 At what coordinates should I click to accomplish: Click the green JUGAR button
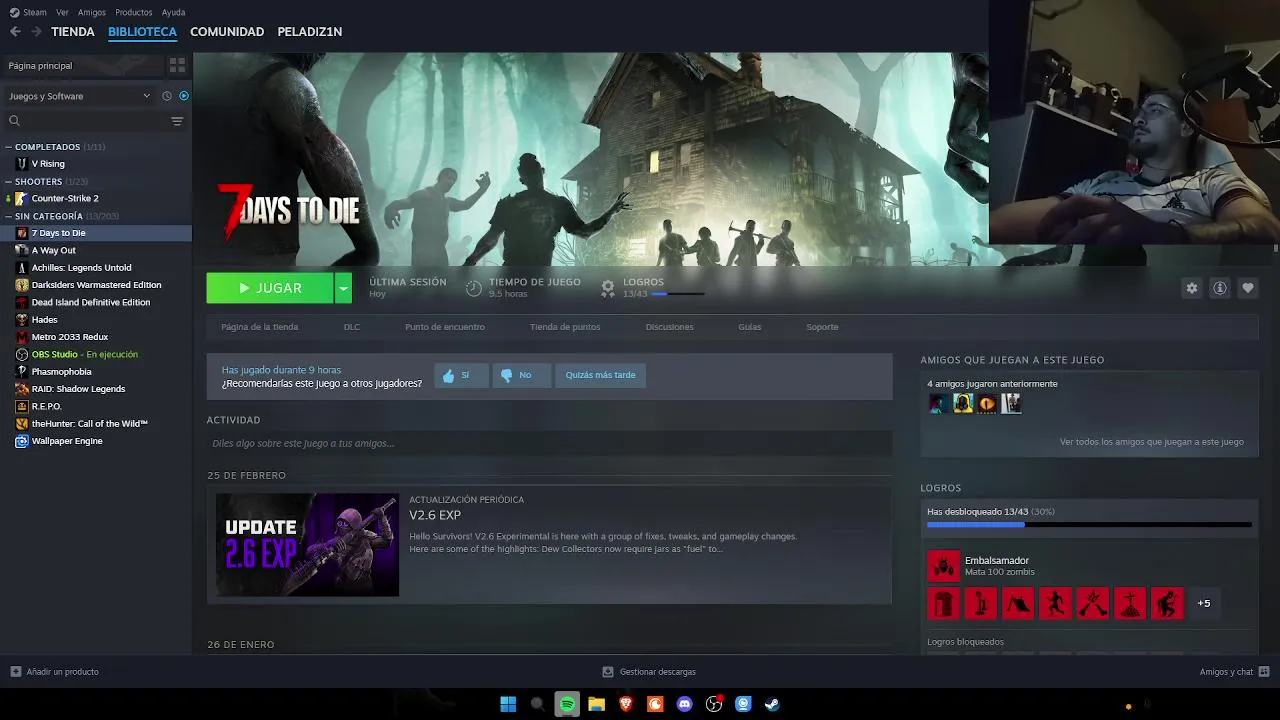(x=270, y=288)
